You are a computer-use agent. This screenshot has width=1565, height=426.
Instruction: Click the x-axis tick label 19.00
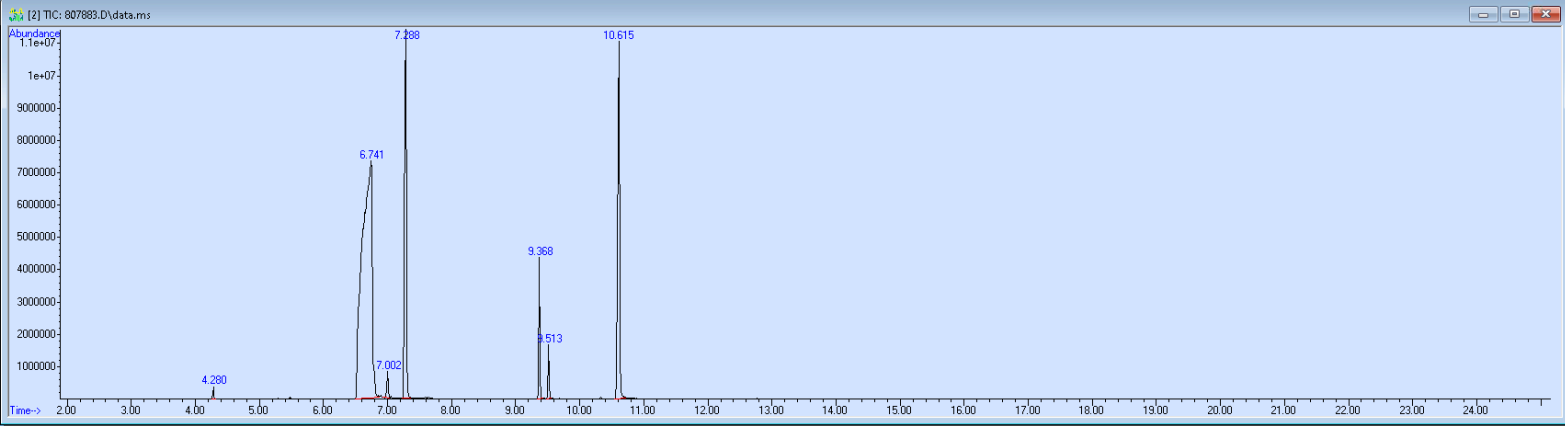1155,410
